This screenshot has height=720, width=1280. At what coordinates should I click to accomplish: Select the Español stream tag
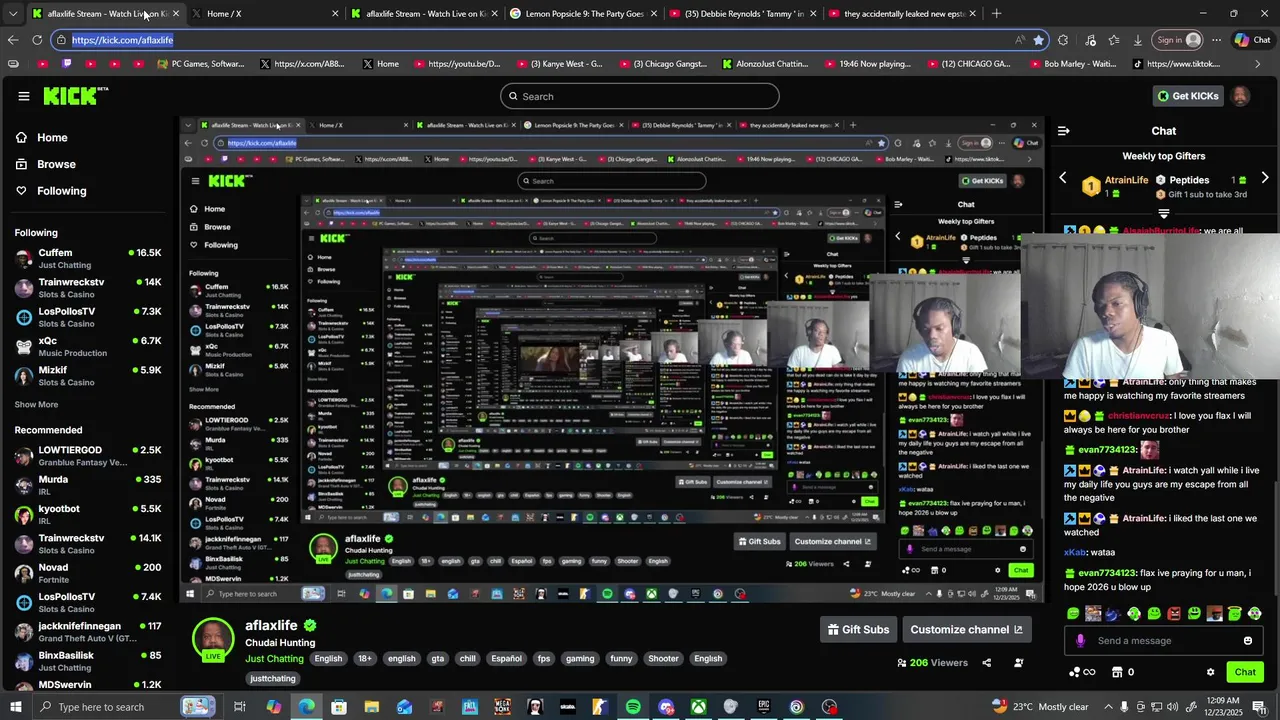(x=506, y=659)
